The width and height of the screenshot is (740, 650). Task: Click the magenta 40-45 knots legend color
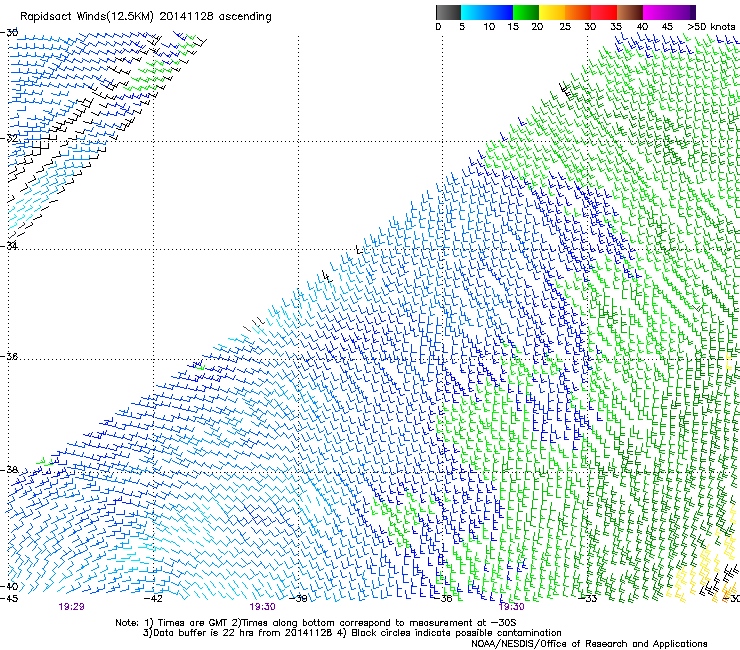(x=656, y=12)
